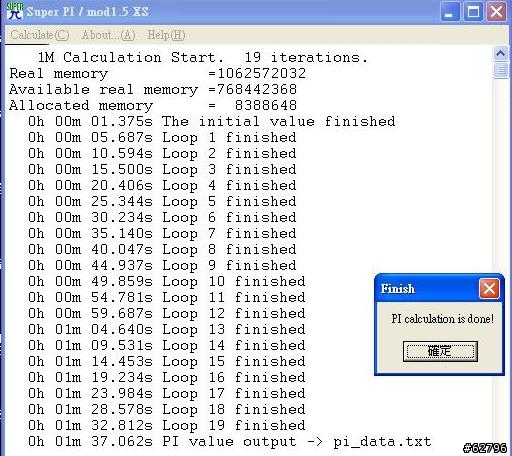Screen dimensions: 512x456
Task: Click the 'Loop 8 finished' line
Action: click(x=162, y=250)
